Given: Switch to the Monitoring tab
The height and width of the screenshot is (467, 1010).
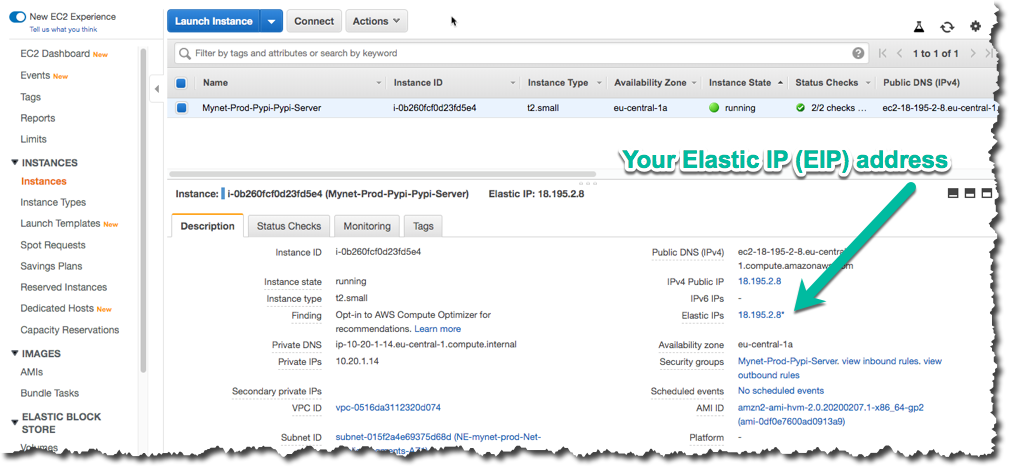Looking at the screenshot, I should pyautogui.click(x=367, y=226).
